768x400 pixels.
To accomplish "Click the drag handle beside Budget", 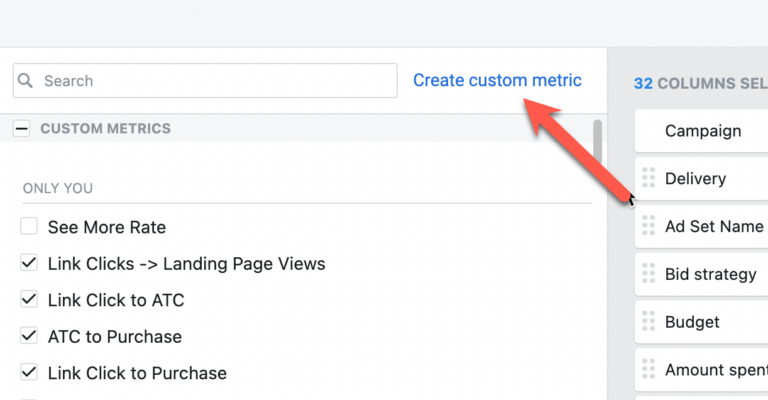I will (648, 322).
